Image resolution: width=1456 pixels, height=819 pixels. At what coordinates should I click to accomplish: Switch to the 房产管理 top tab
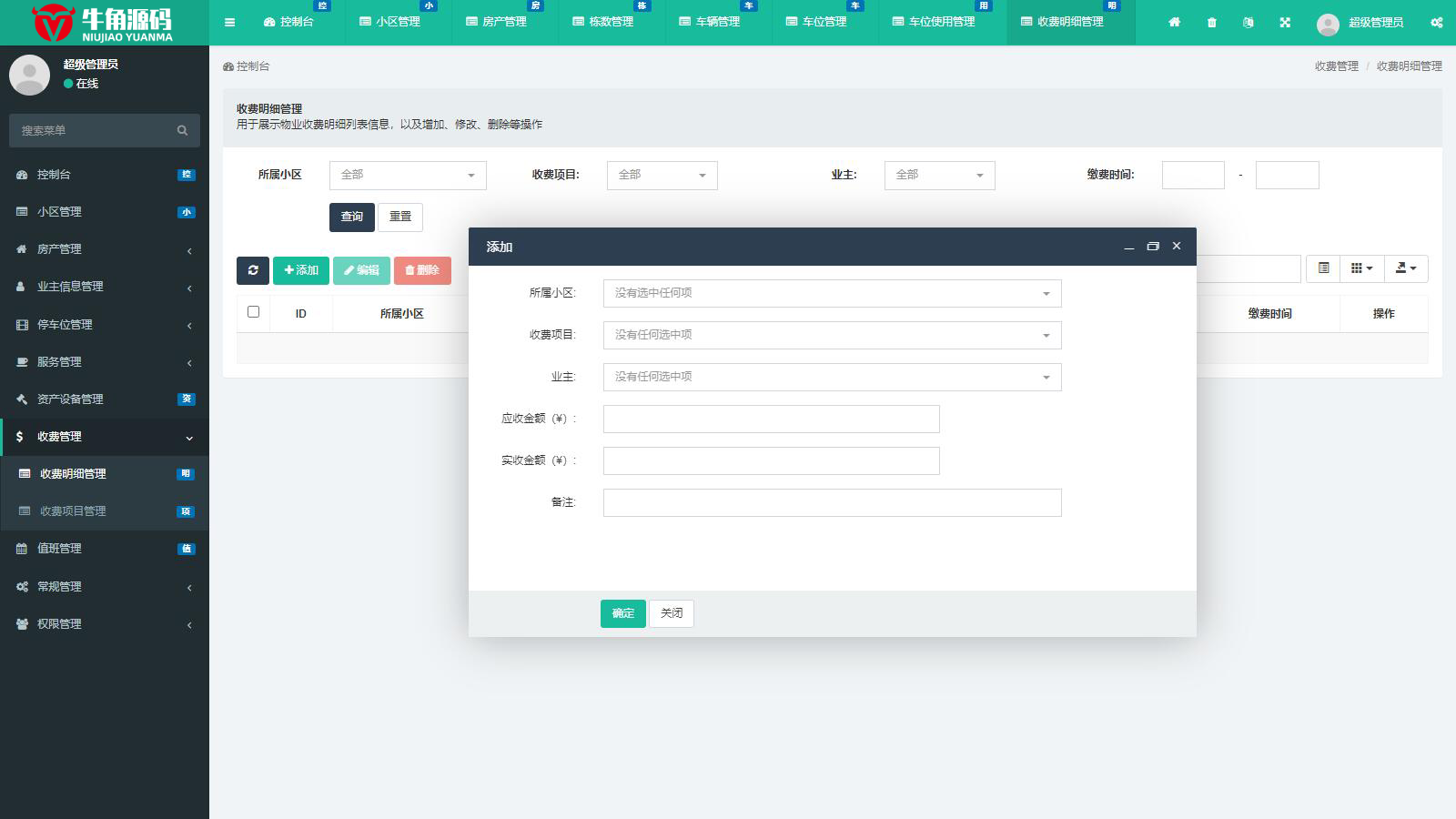[505, 23]
